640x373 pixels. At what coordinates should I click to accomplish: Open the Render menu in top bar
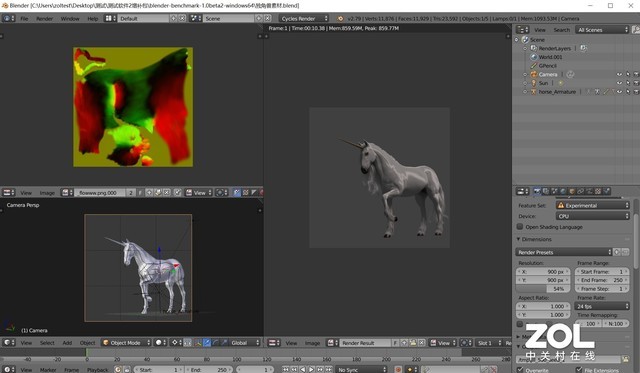point(44,18)
